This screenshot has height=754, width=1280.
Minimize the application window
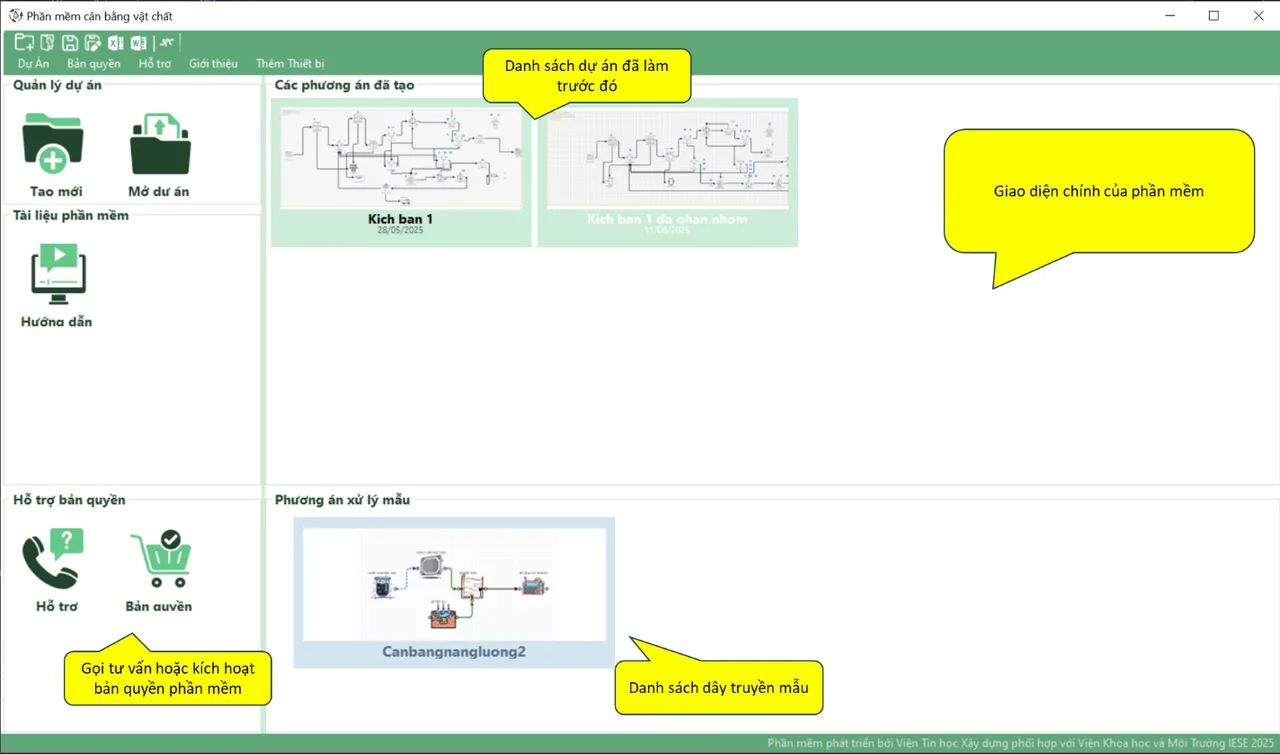click(x=1169, y=16)
